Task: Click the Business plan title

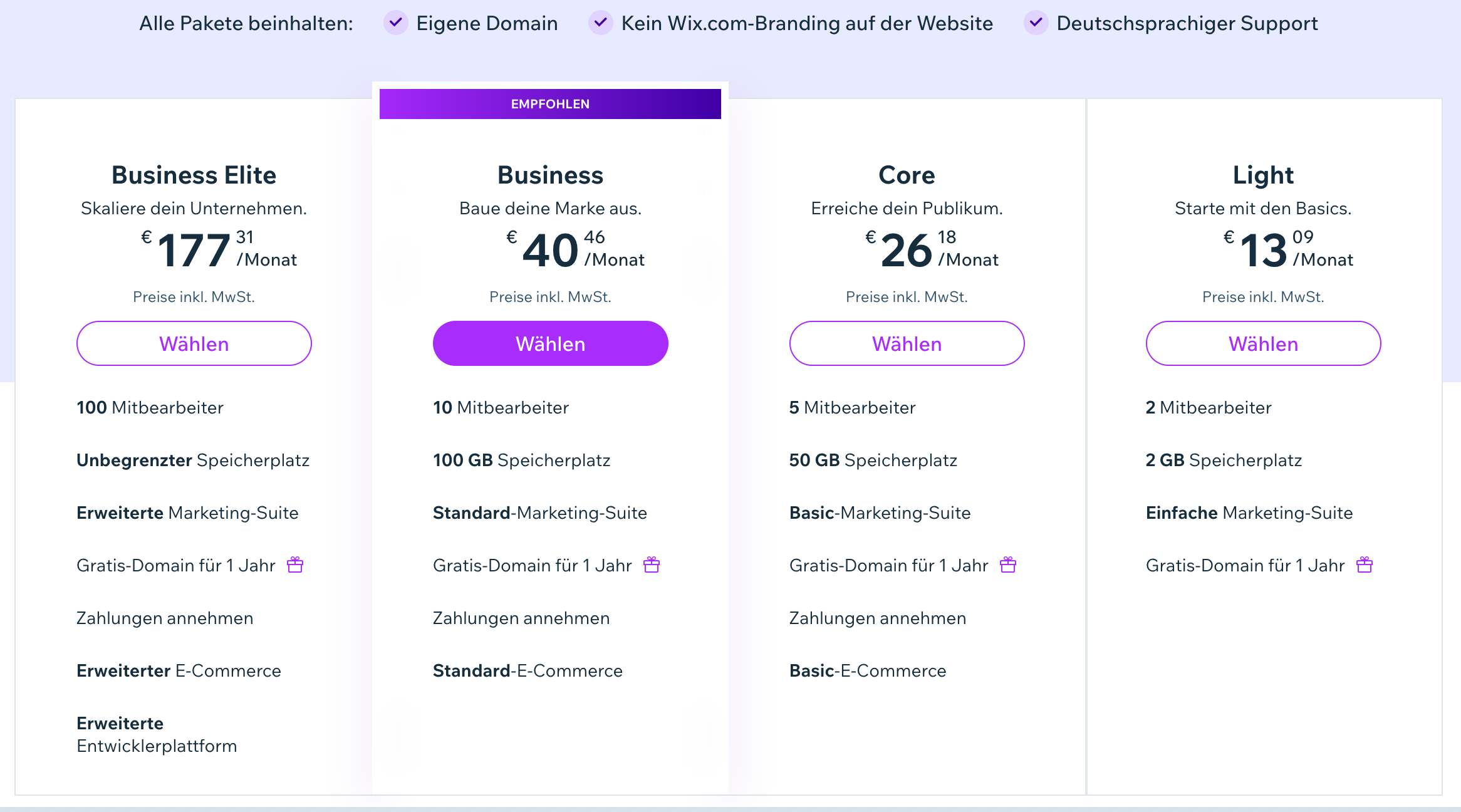Action: [551, 175]
